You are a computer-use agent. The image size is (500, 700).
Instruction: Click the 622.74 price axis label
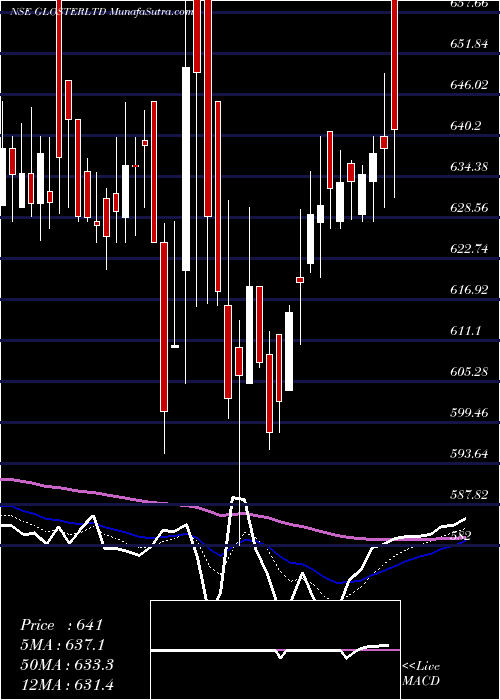tap(469, 249)
